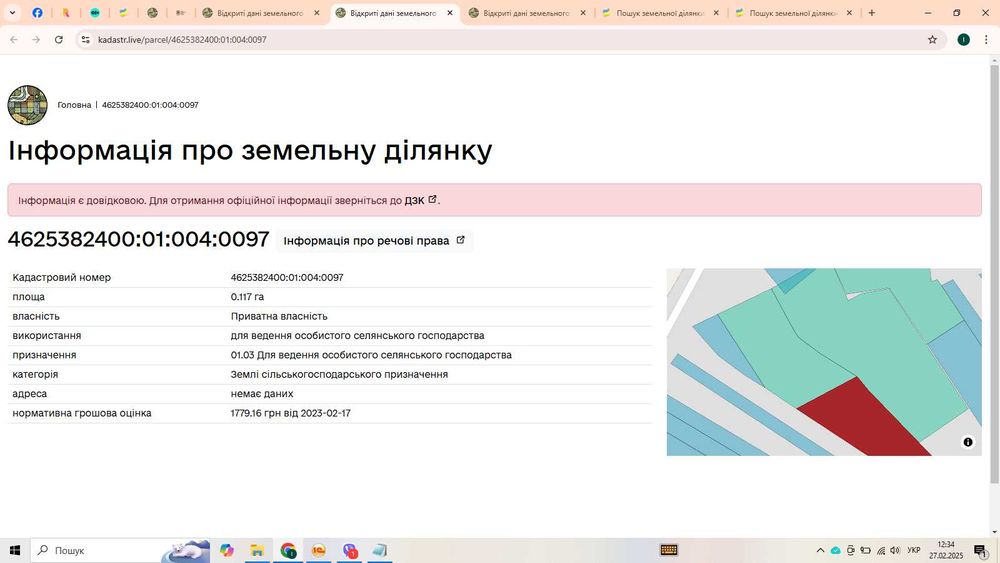This screenshot has height=563, width=1000.
Task: Open the touch keyboard icon
Action: click(669, 550)
